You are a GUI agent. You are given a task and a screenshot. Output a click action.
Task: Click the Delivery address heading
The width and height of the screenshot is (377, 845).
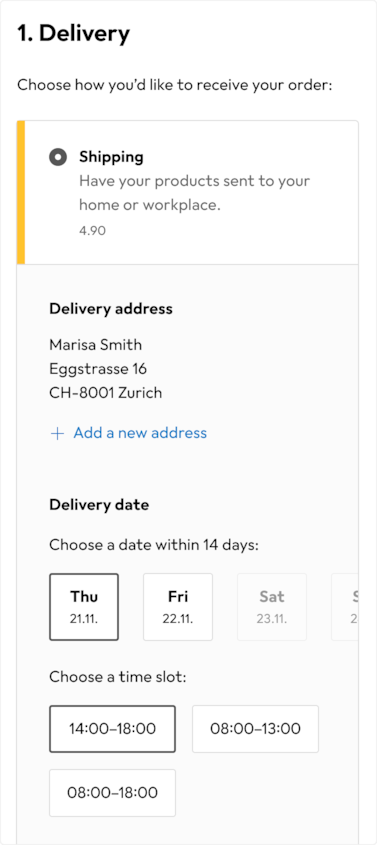[111, 309]
